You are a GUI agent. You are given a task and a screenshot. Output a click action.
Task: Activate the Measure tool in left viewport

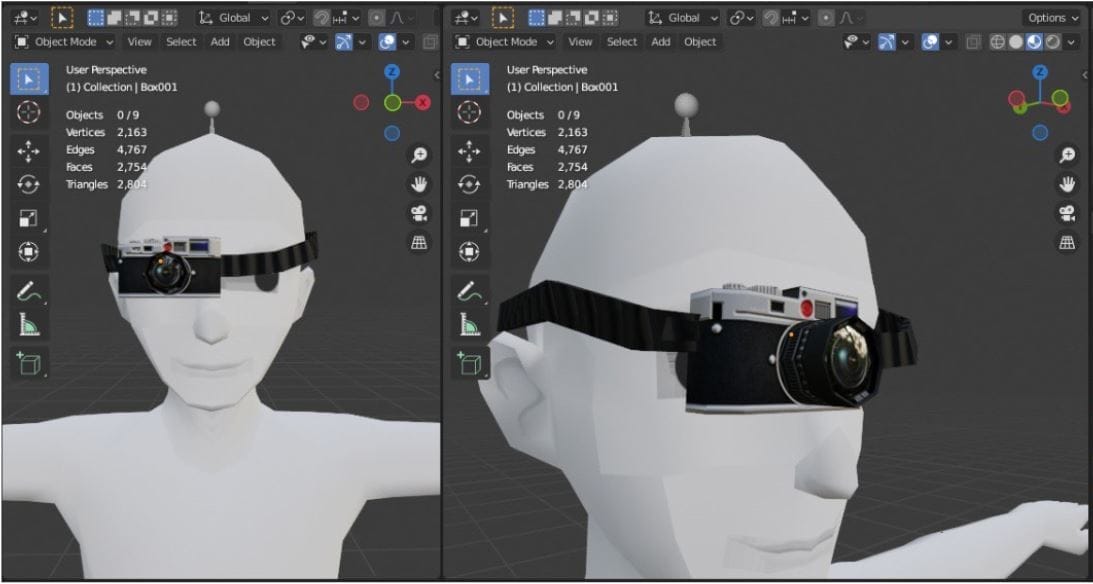[x=28, y=325]
